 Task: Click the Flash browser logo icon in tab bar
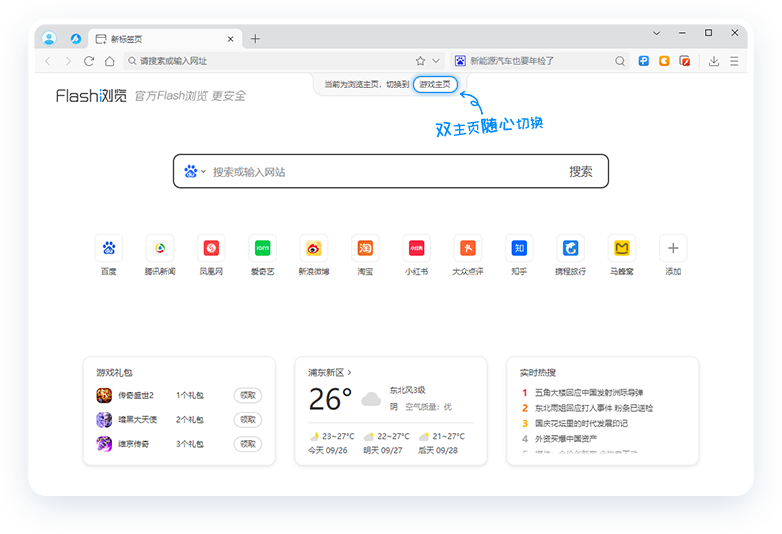[76, 38]
